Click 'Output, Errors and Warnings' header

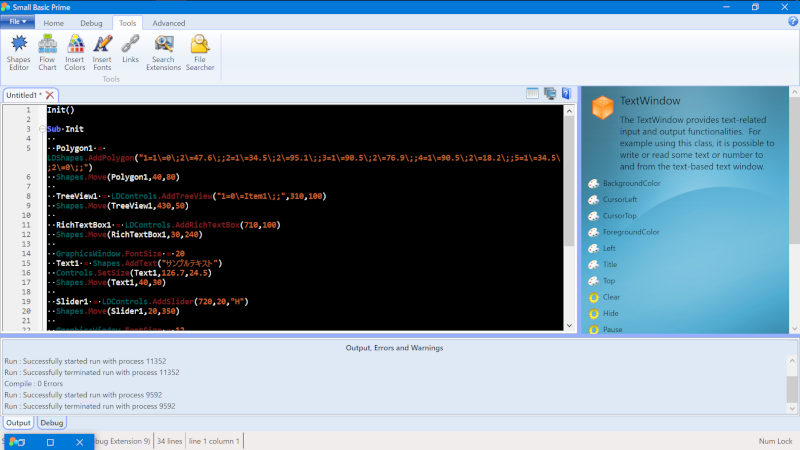point(394,348)
